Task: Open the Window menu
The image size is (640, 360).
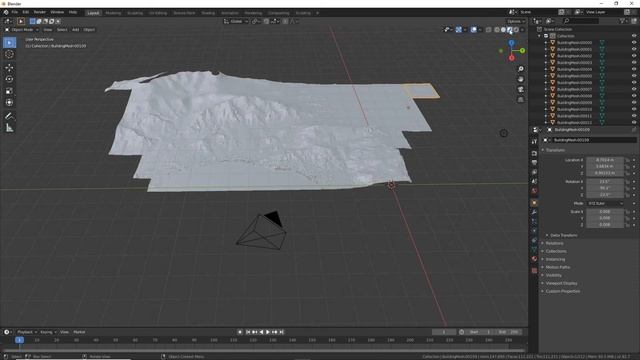Action: pos(57,13)
